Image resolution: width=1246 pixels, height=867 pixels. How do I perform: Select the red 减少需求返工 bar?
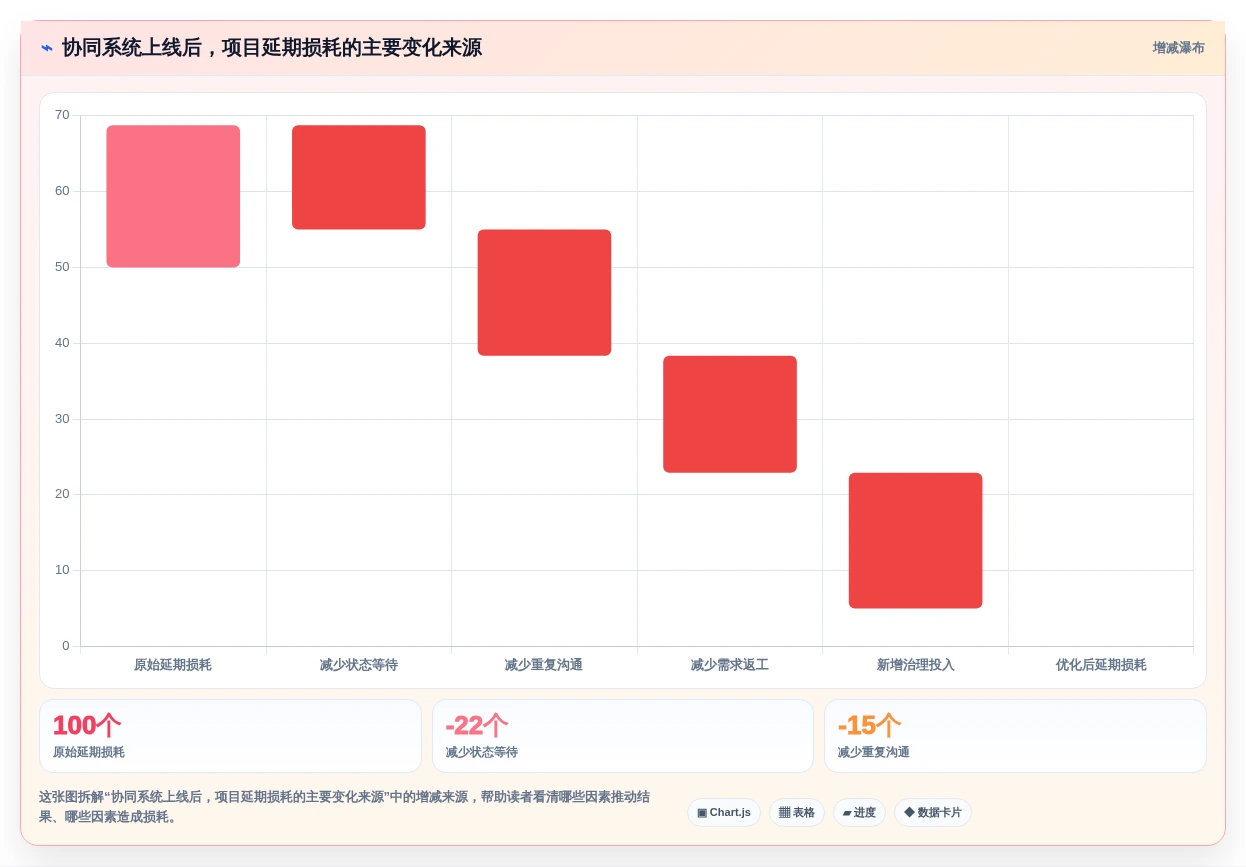[730, 414]
